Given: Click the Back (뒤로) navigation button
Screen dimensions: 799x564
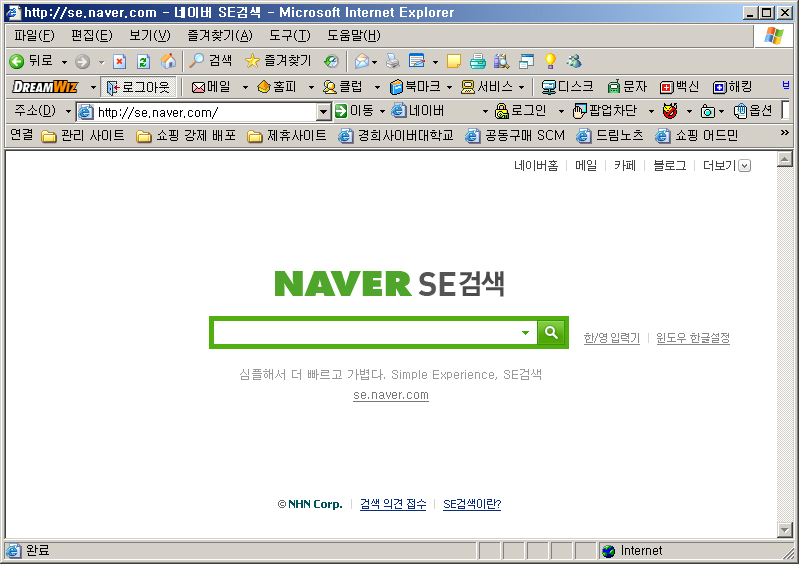Looking at the screenshot, I should (31, 62).
